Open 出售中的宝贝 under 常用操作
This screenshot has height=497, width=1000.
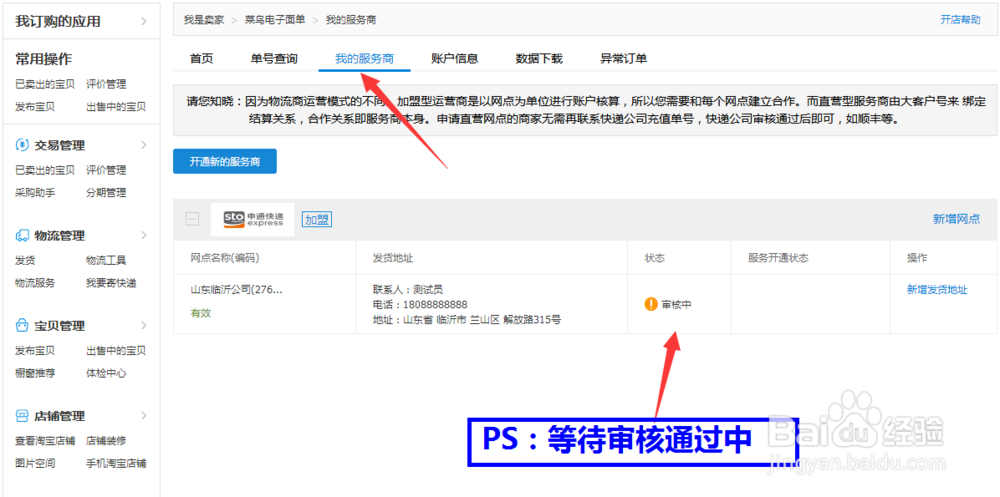(x=116, y=107)
